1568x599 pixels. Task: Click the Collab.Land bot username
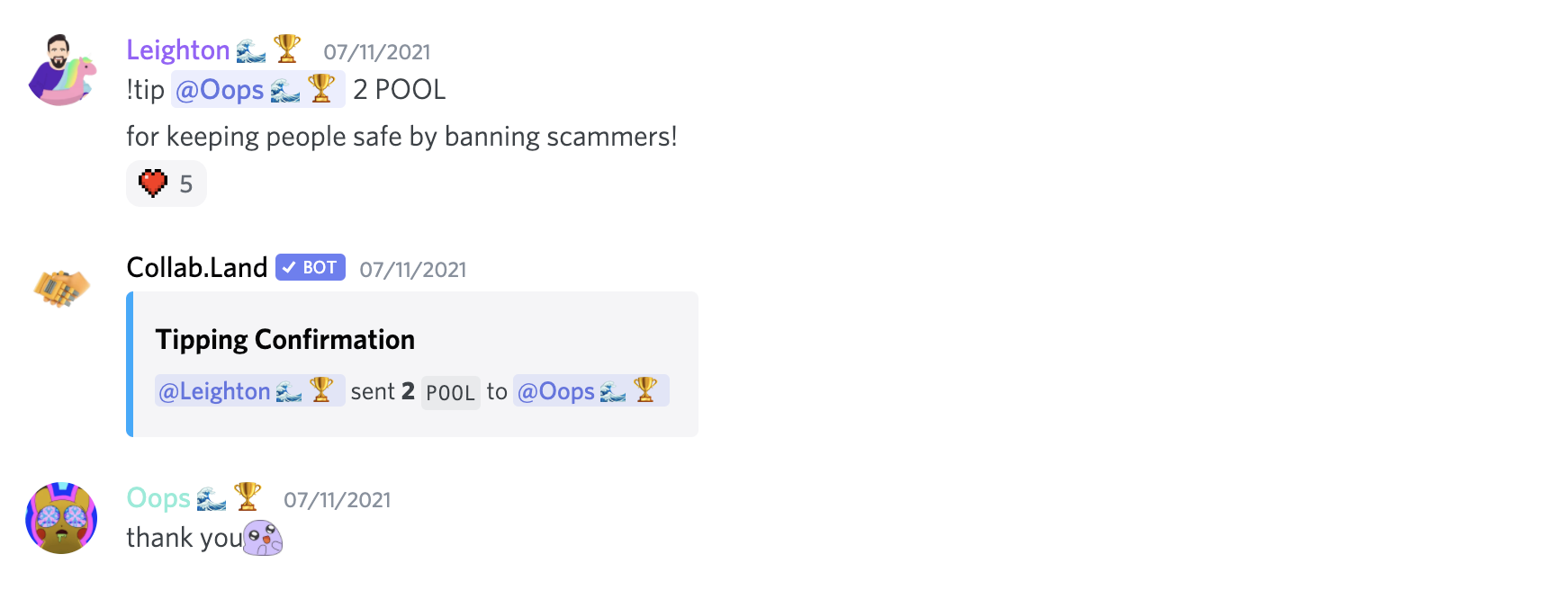[197, 268]
